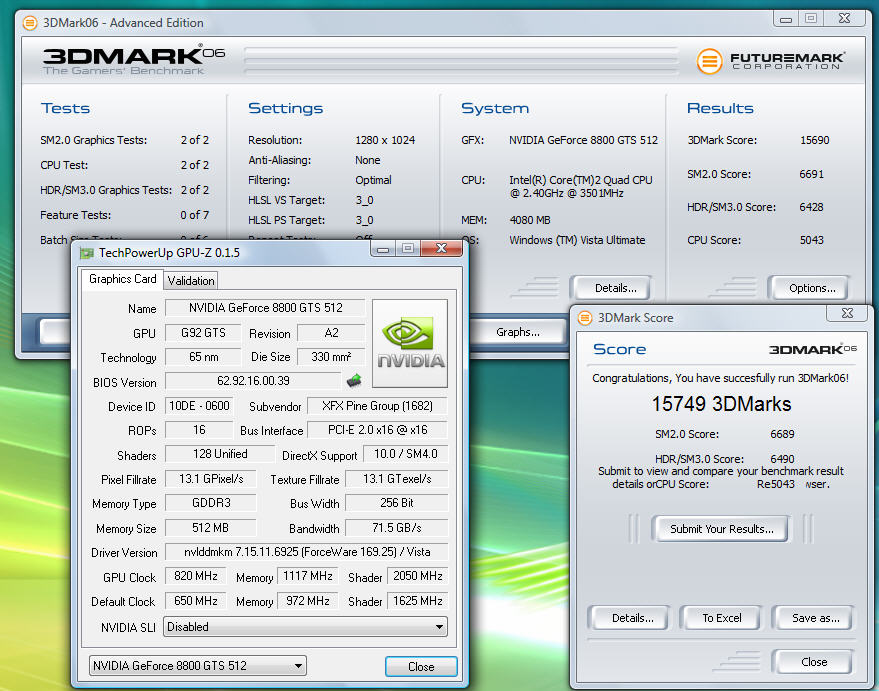The width and height of the screenshot is (879, 691).
Task: Click the GPU name field in GPU-Z
Action: [266, 308]
